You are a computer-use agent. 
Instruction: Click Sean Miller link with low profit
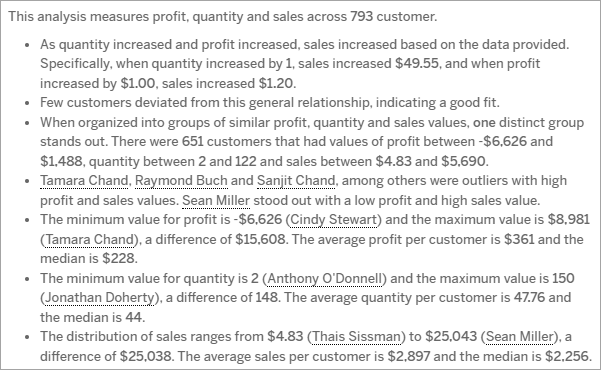(216, 200)
